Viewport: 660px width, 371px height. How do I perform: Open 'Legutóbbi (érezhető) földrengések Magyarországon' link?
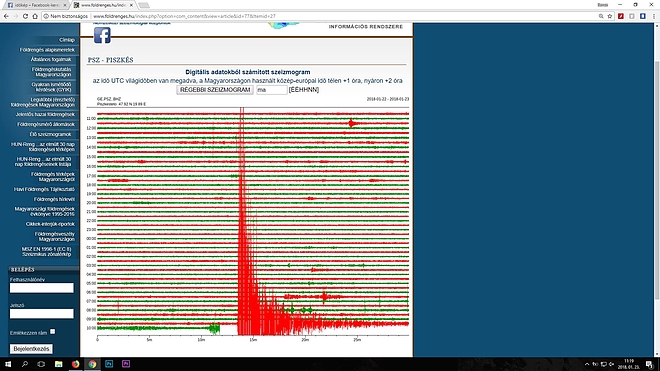[43, 102]
